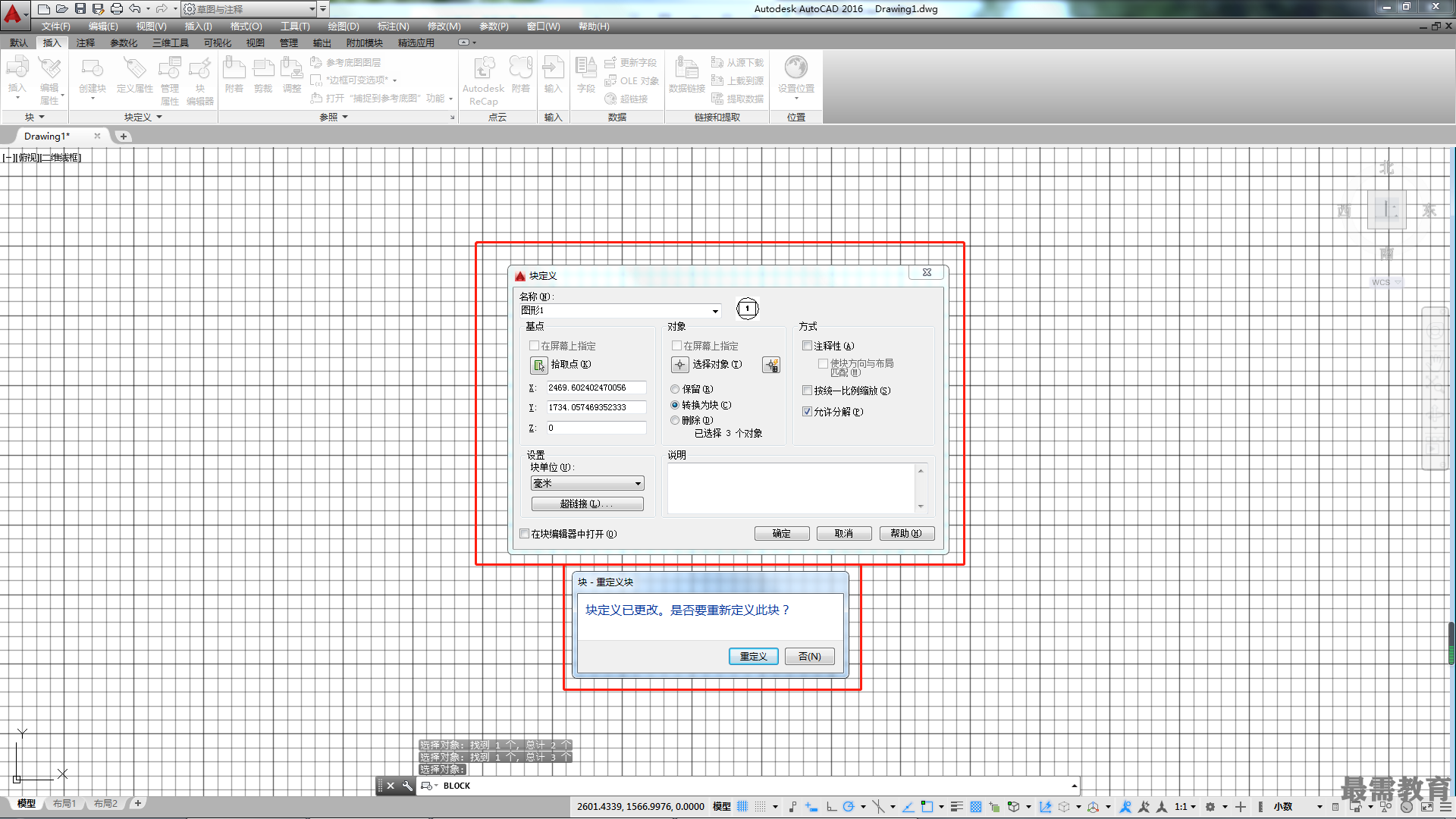Toggle grid display in status bar
The height and width of the screenshot is (819, 1456).
click(742, 807)
